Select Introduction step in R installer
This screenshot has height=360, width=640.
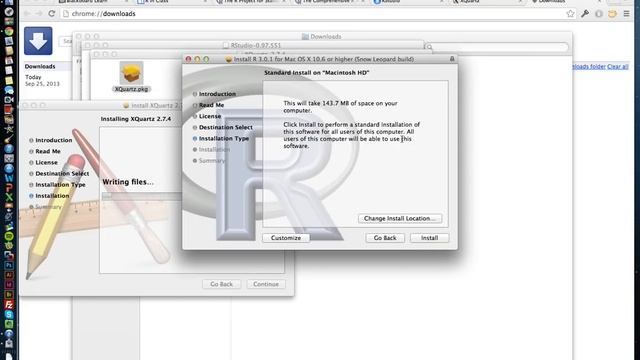point(217,94)
